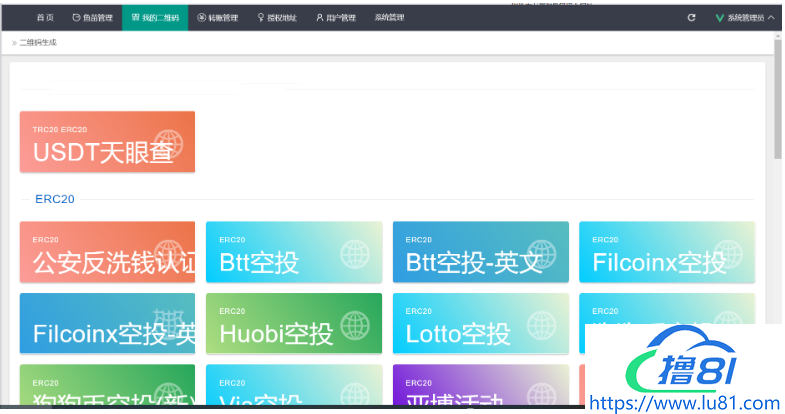Open the USDT天眼查 card
This screenshot has height=414, width=785.
107,142
